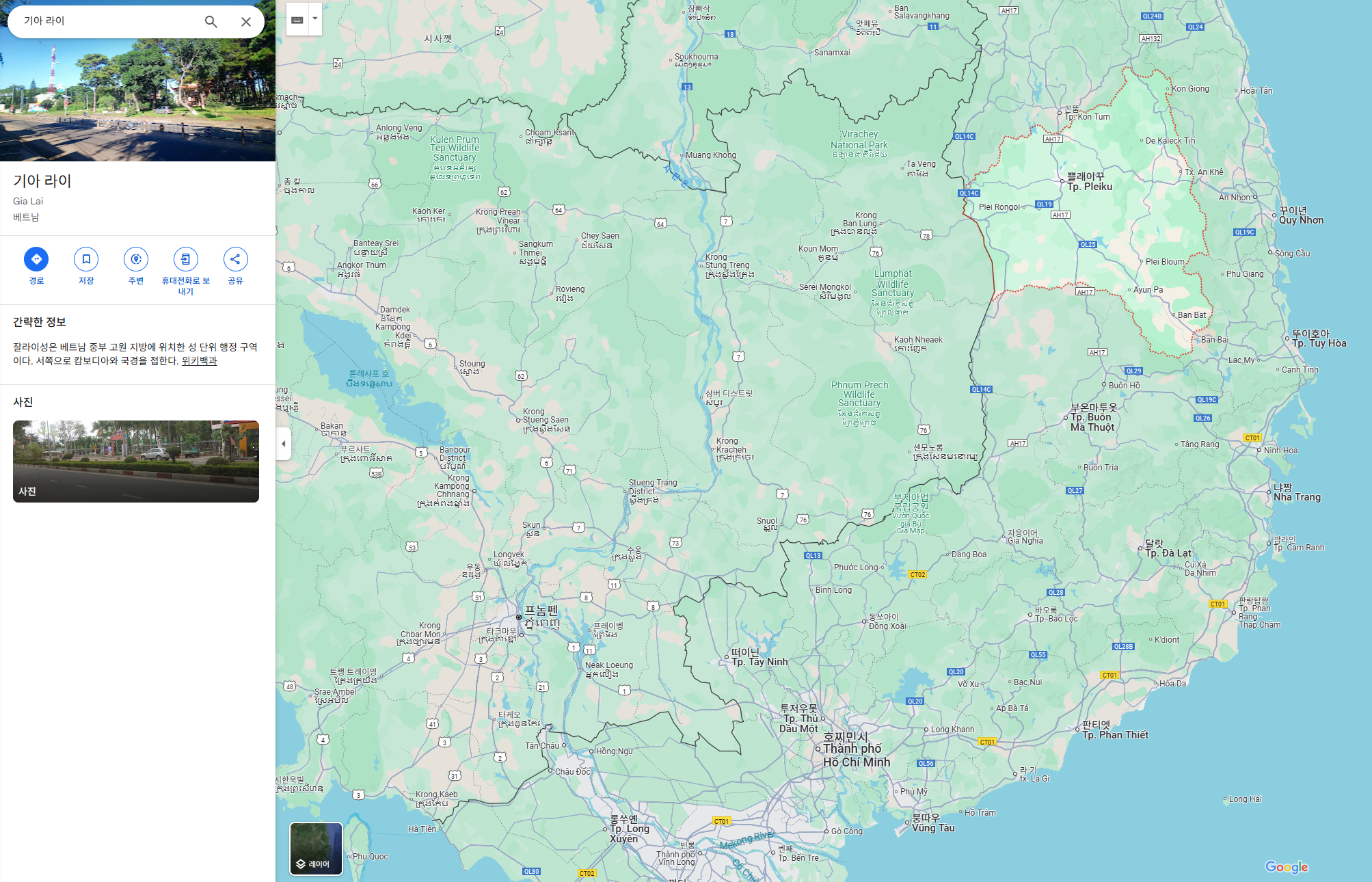Click the 프놈펜 city marker

pyautogui.click(x=520, y=617)
